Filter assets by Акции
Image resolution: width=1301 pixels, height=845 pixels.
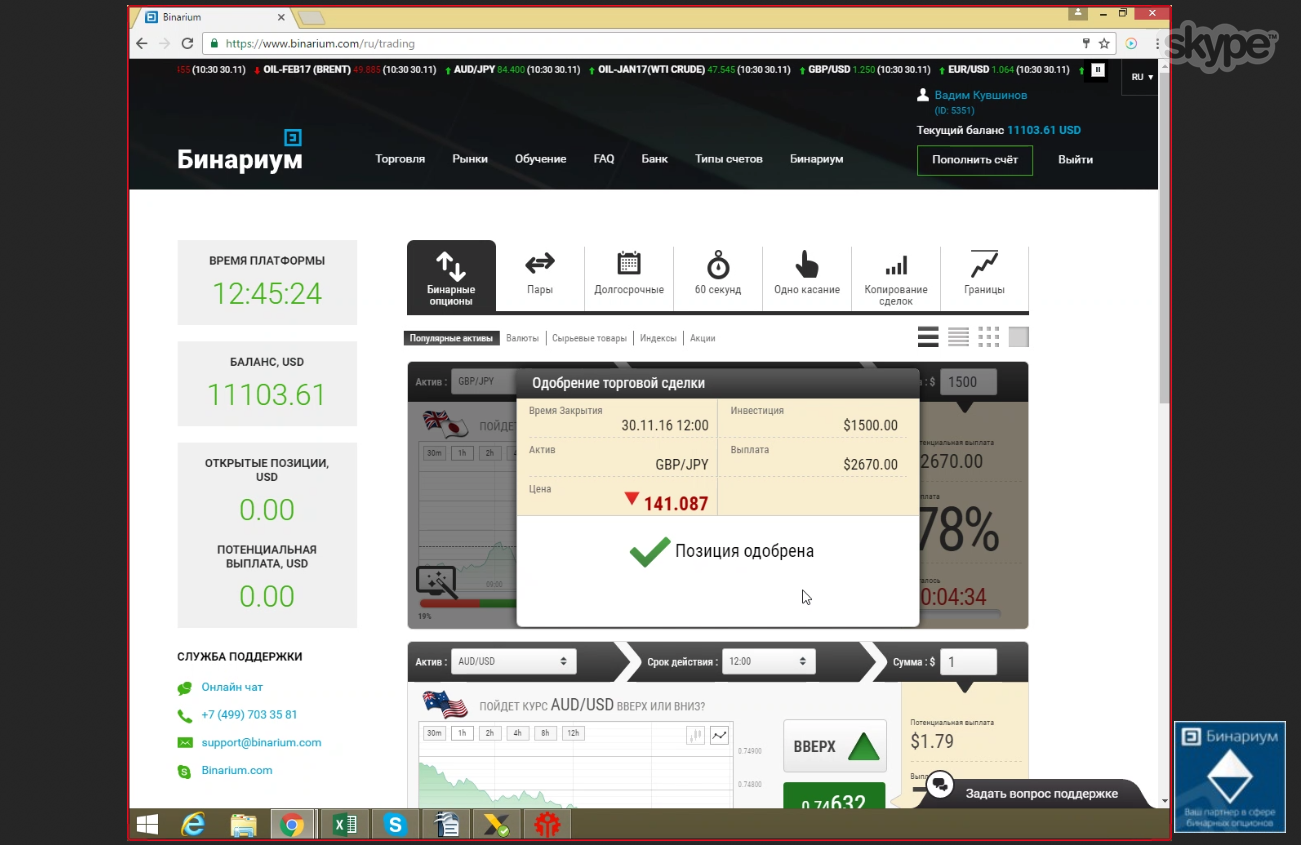[703, 338]
